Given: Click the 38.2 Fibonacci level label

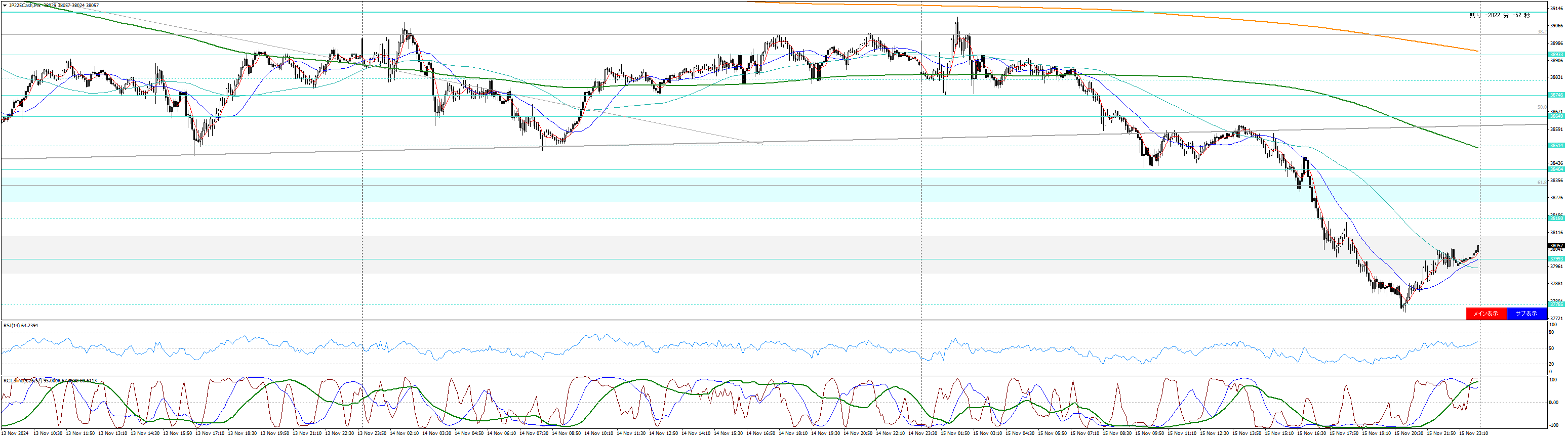Looking at the screenshot, I should click(1541, 32).
